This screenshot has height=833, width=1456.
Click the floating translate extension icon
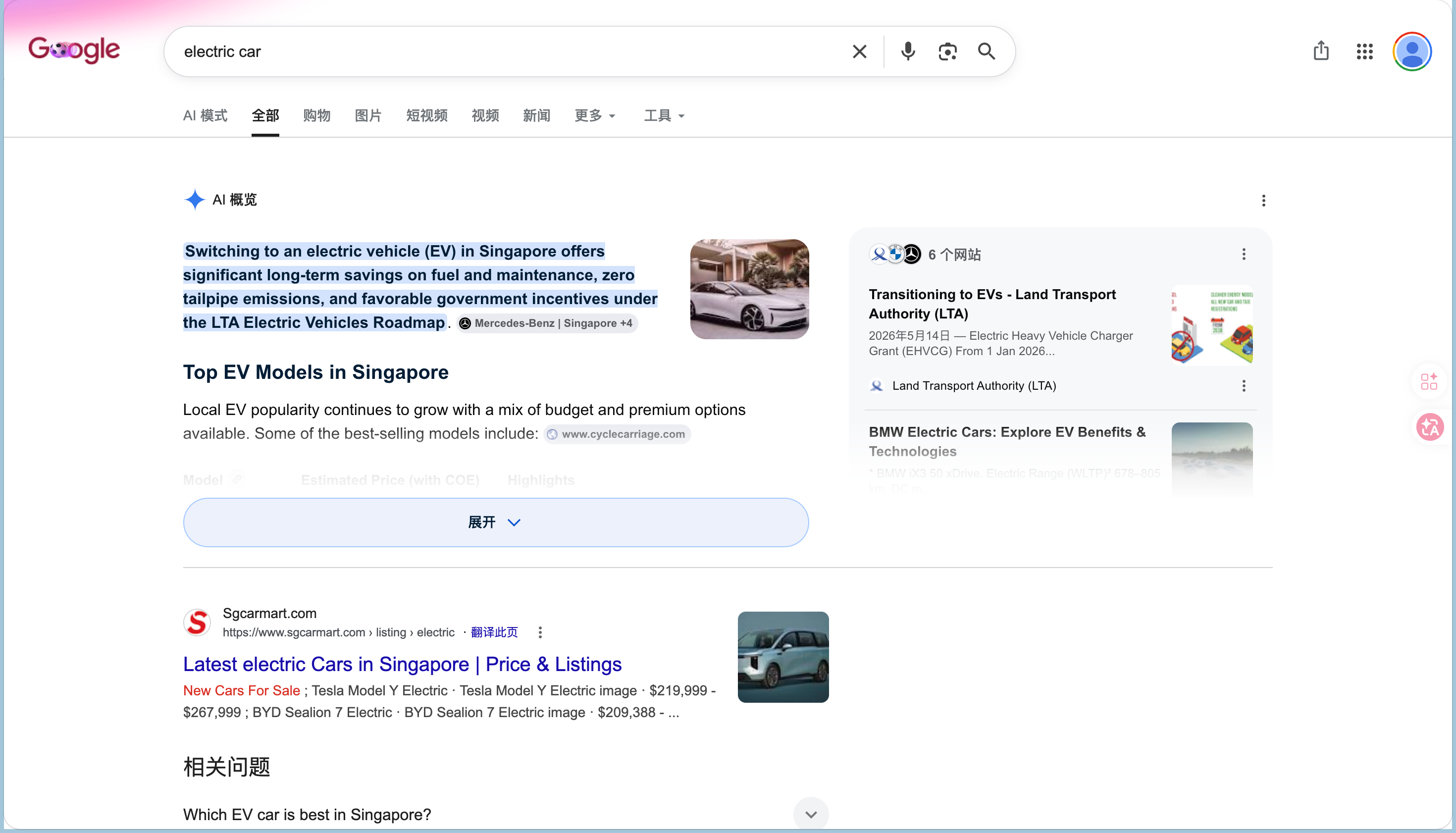click(x=1430, y=427)
